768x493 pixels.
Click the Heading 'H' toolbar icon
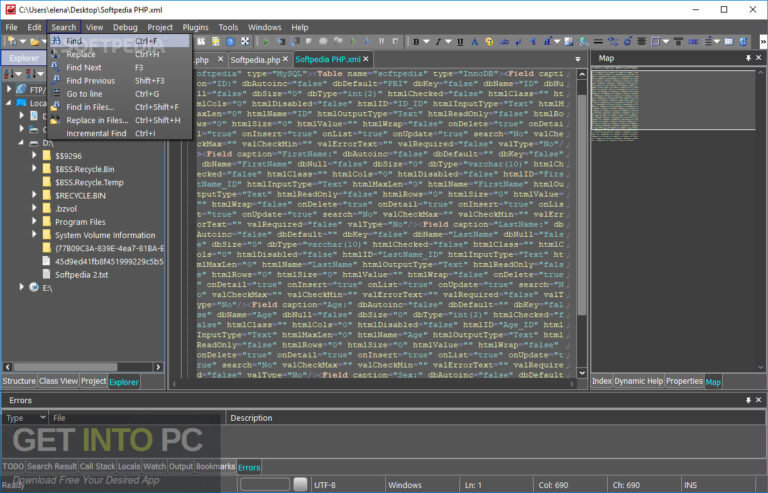click(x=547, y=42)
